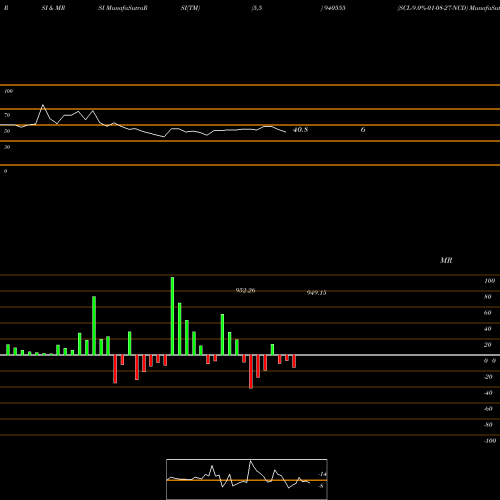Click the 60 label on MR axis
Screen dimensions: 500x500
click(488, 313)
